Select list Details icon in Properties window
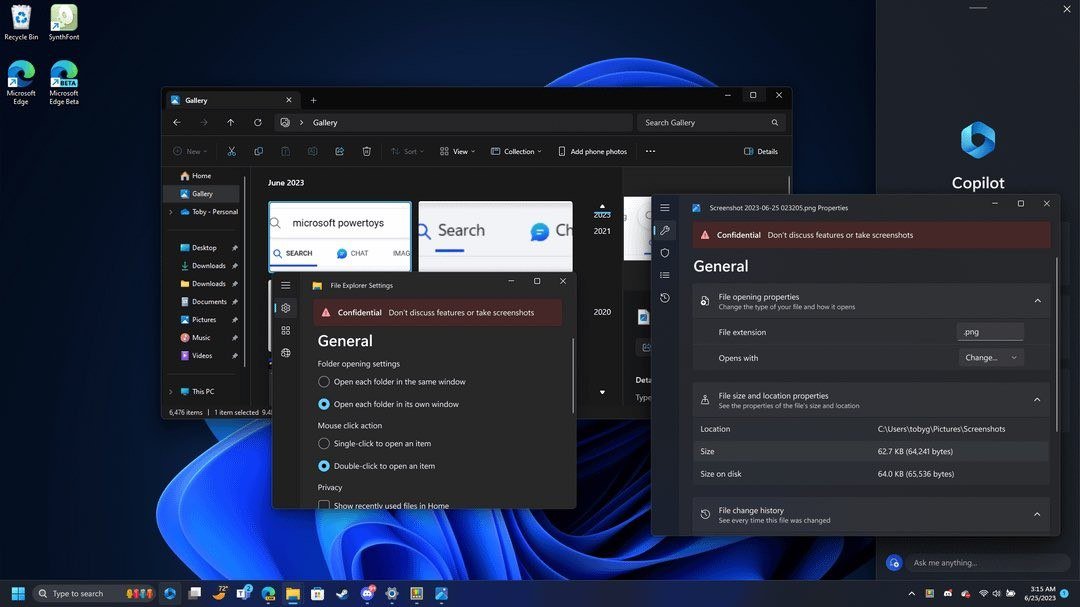 [665, 275]
